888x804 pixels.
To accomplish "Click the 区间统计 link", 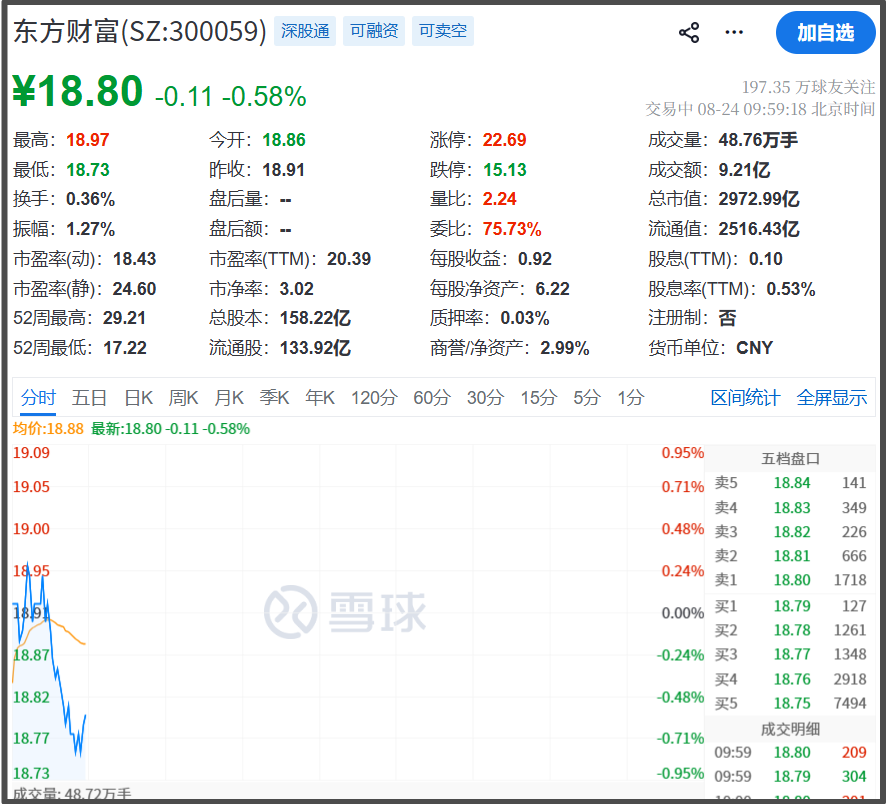I will [x=745, y=397].
